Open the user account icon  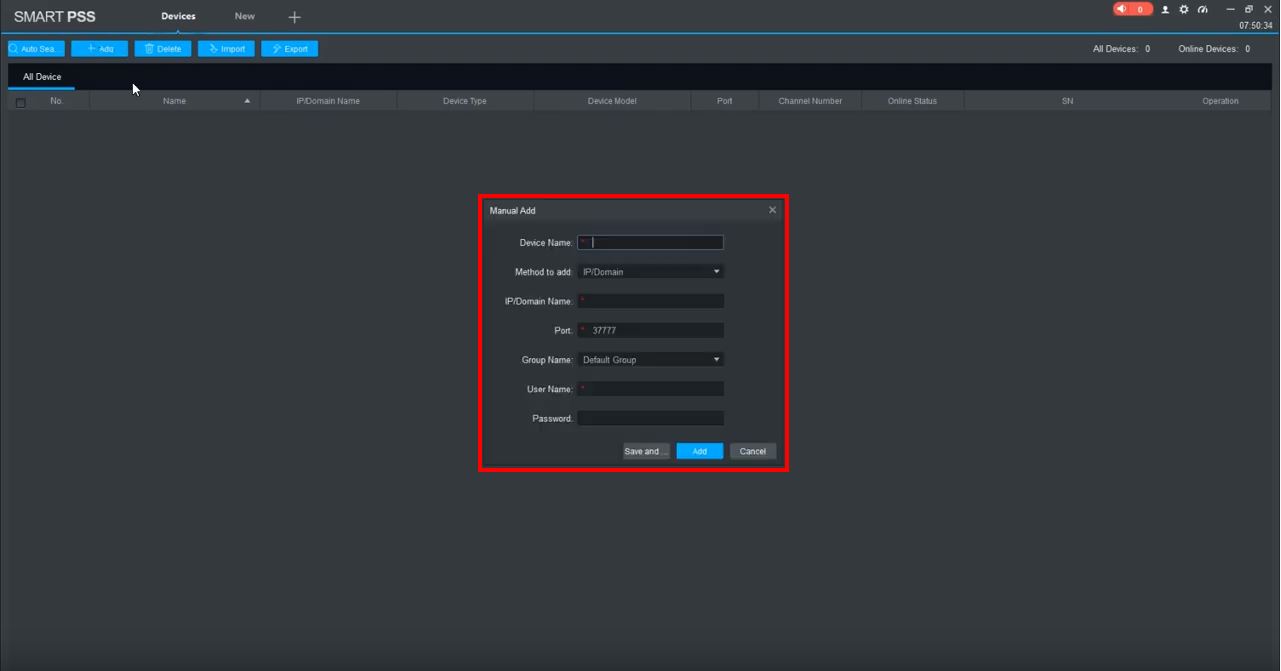[1165, 9]
